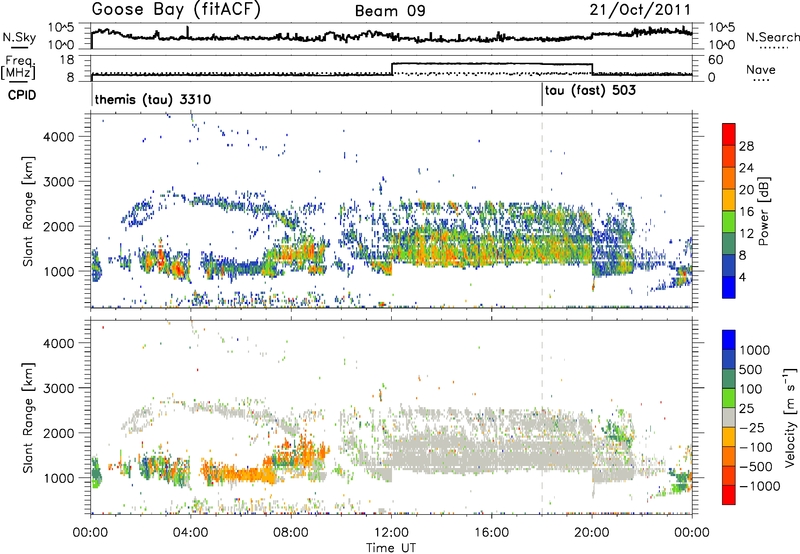This screenshot has width=800, height=554.
Task: Click 'Slant Range [km]' label of velocity panel
Action: pos(28,417)
